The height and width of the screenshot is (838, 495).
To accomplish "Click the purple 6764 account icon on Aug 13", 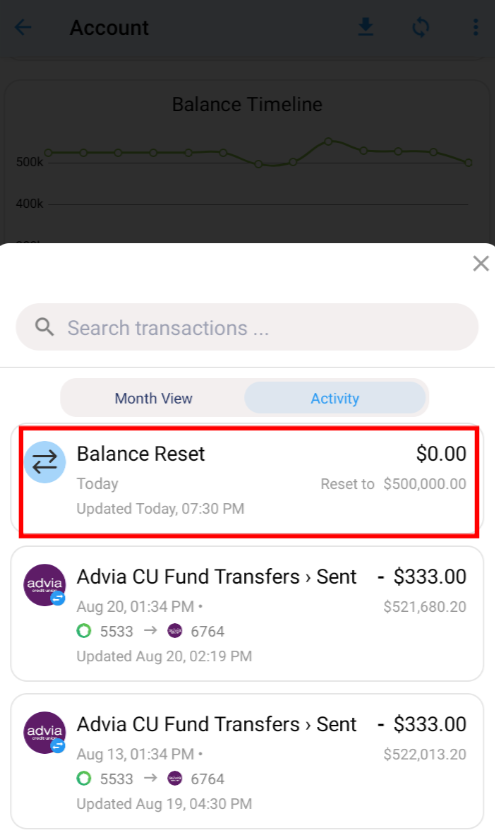I will pyautogui.click(x=175, y=779).
